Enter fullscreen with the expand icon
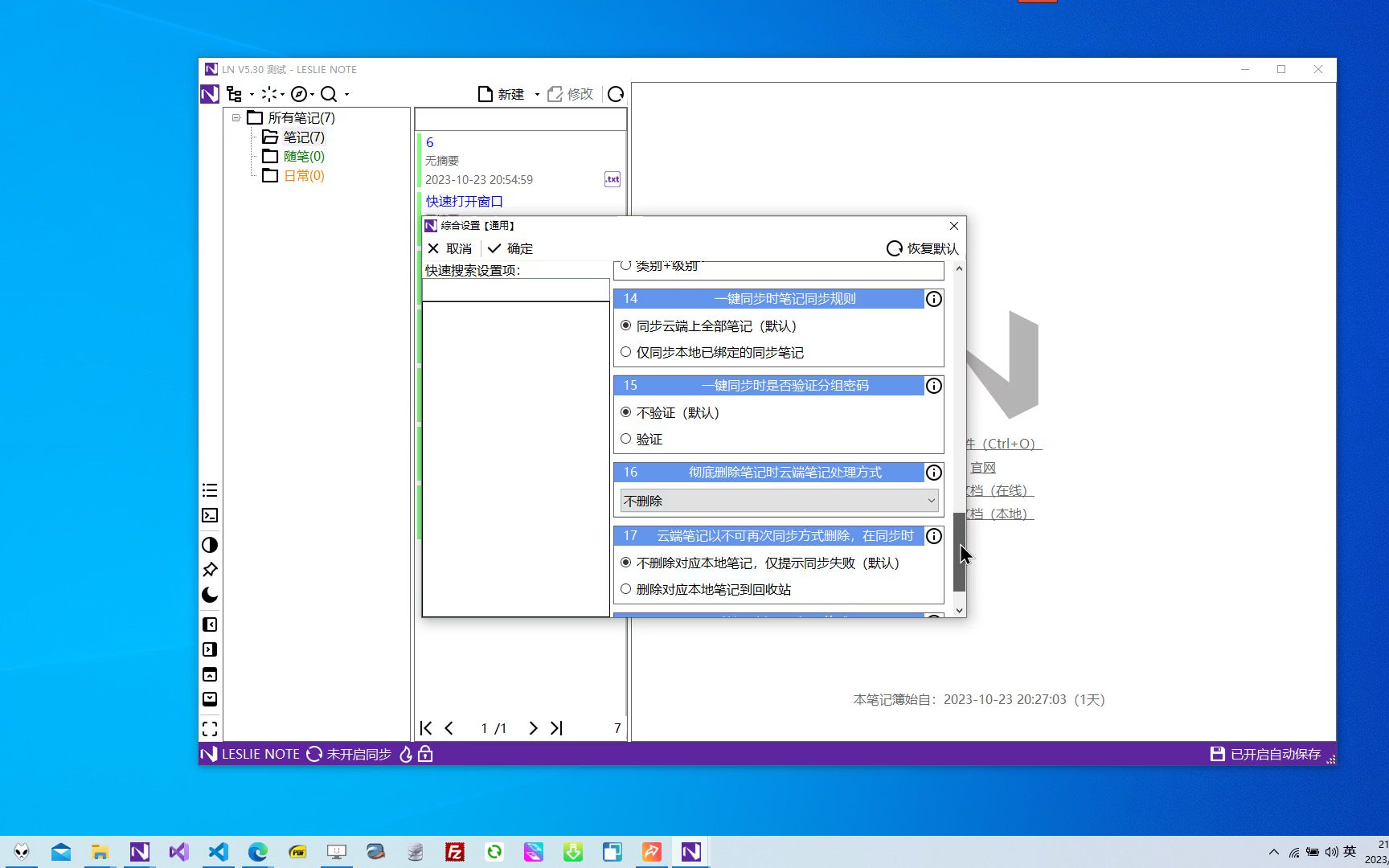 [x=210, y=729]
